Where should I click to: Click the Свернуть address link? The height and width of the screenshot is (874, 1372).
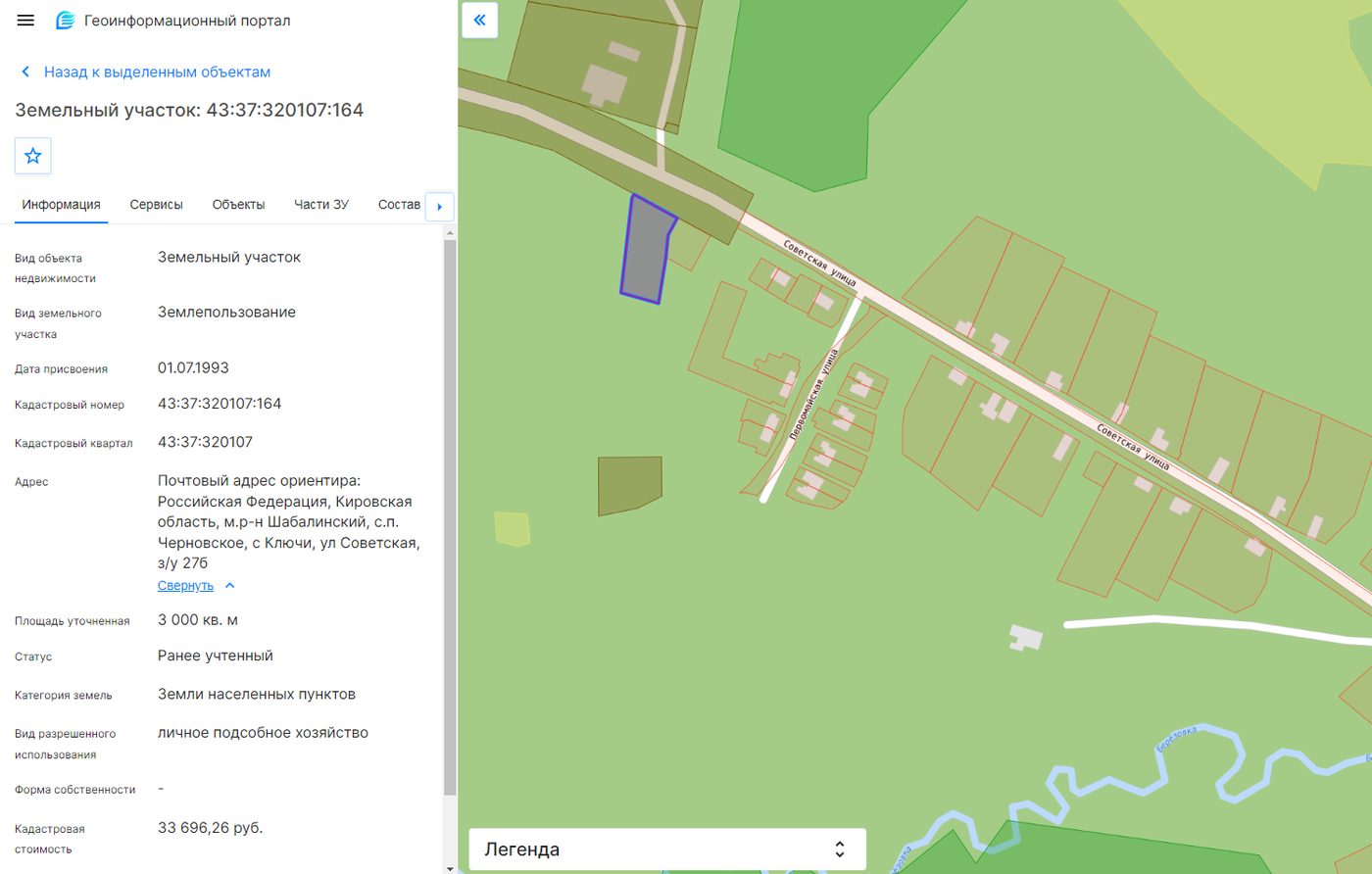pos(185,586)
